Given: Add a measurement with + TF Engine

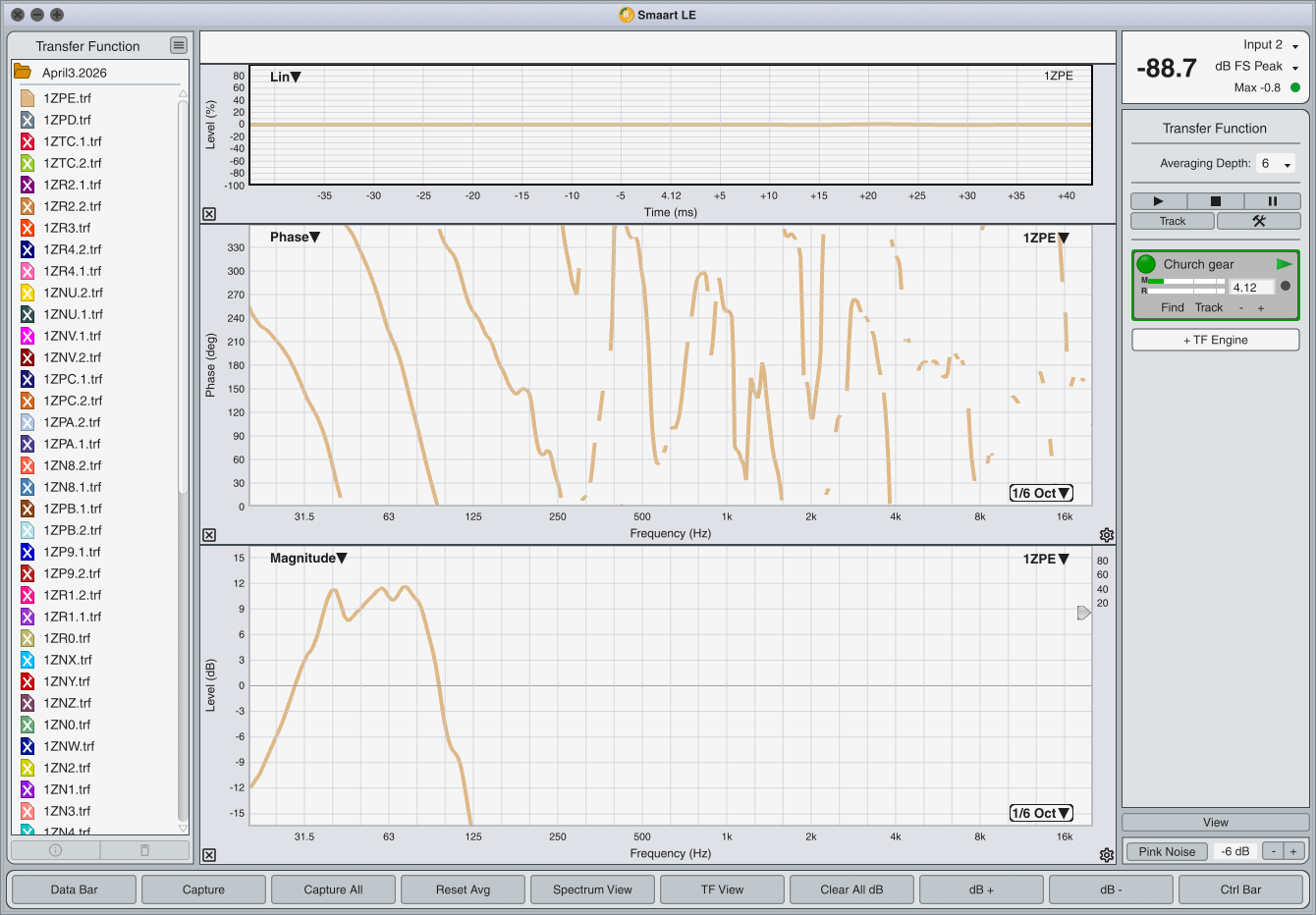Looking at the screenshot, I should click(x=1216, y=340).
